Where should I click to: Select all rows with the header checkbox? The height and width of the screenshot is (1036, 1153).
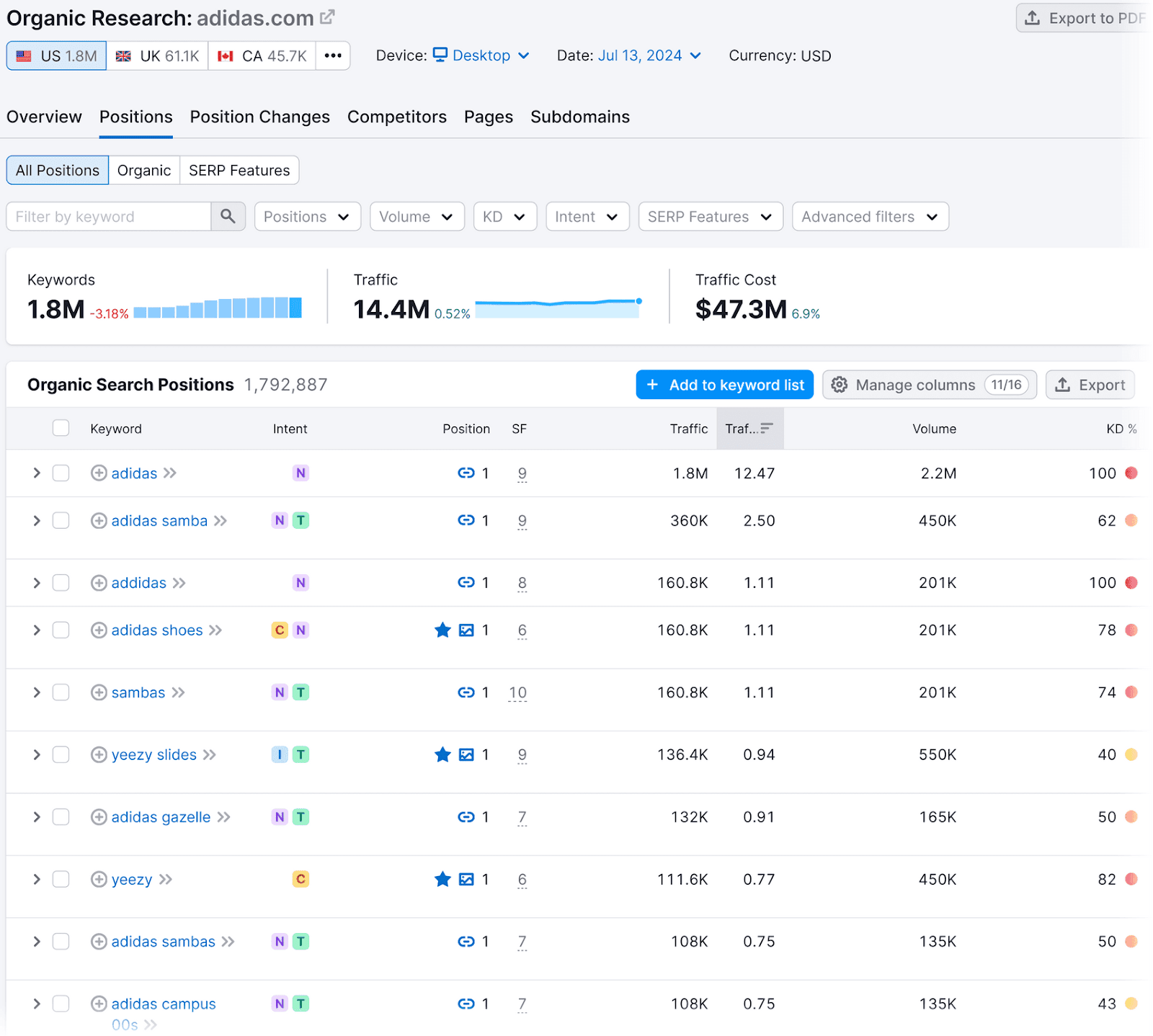(61, 427)
